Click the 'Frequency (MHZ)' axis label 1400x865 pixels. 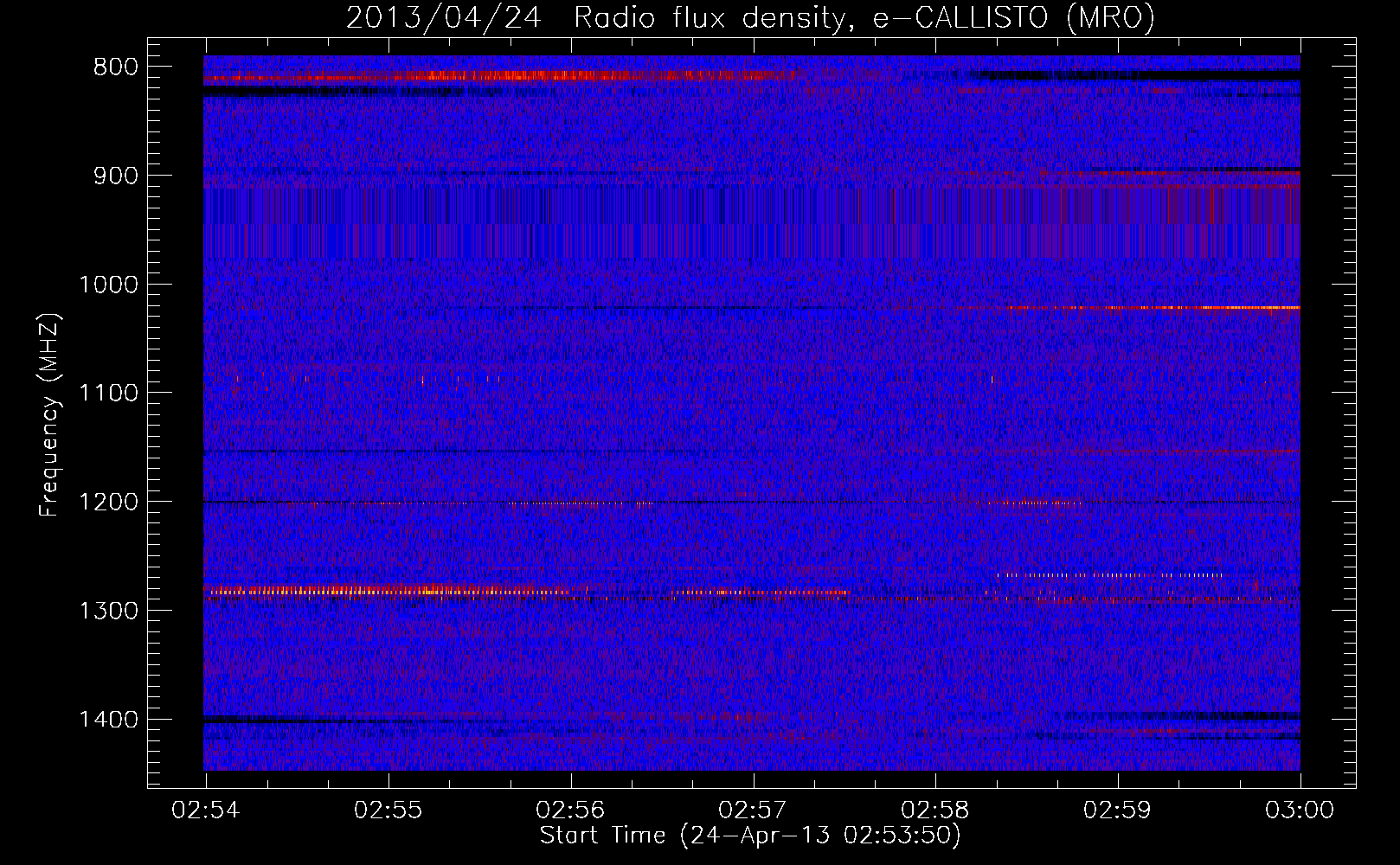(x=50, y=415)
